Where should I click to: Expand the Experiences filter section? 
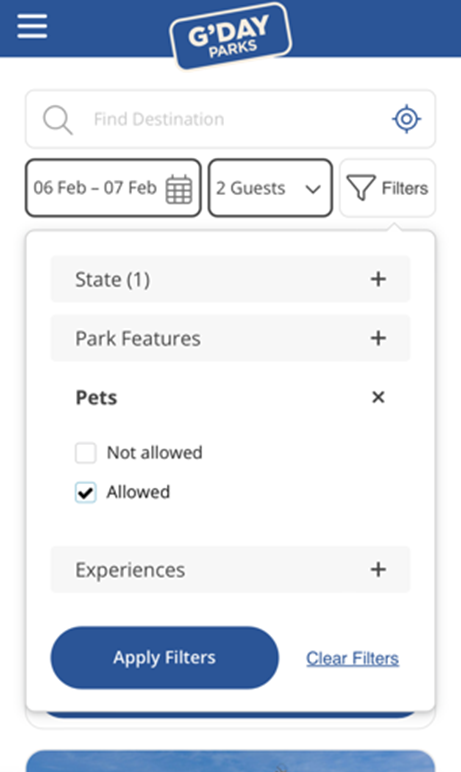230,570
